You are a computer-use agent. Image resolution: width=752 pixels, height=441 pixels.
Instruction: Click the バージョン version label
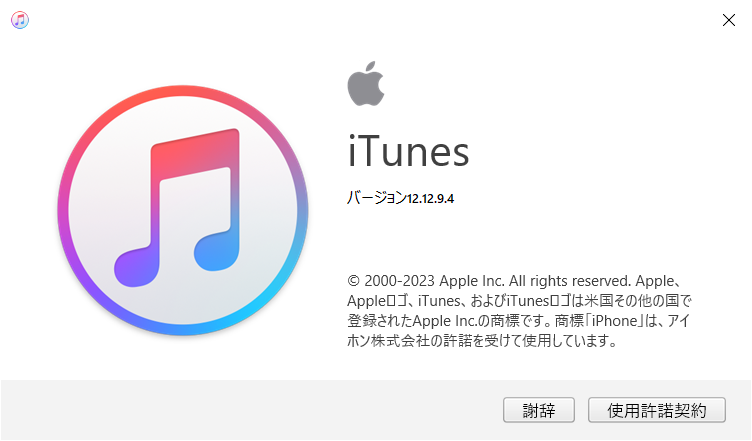(377, 197)
